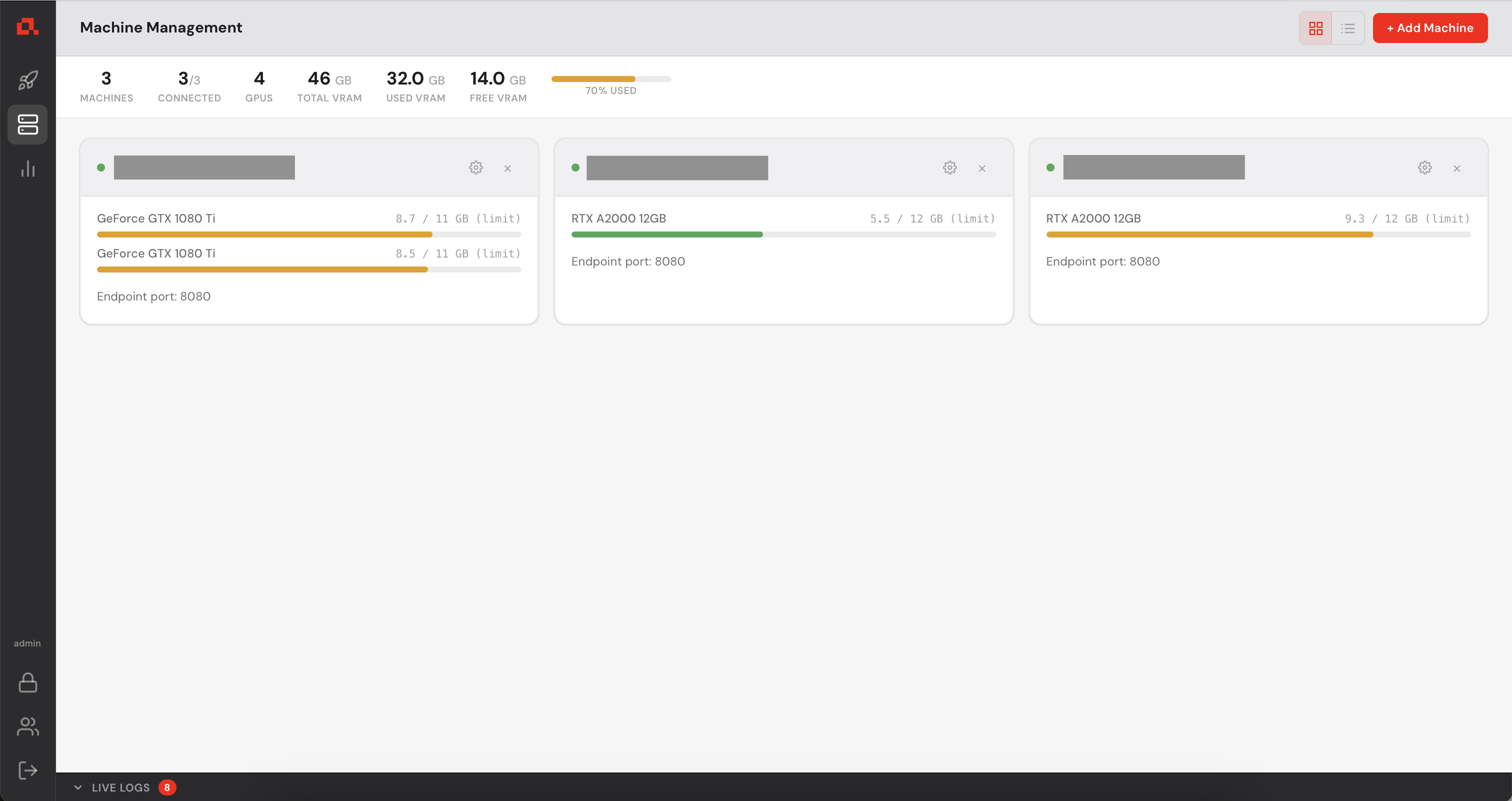
Task: Click the 70% used VRAM progress bar
Action: [610, 78]
